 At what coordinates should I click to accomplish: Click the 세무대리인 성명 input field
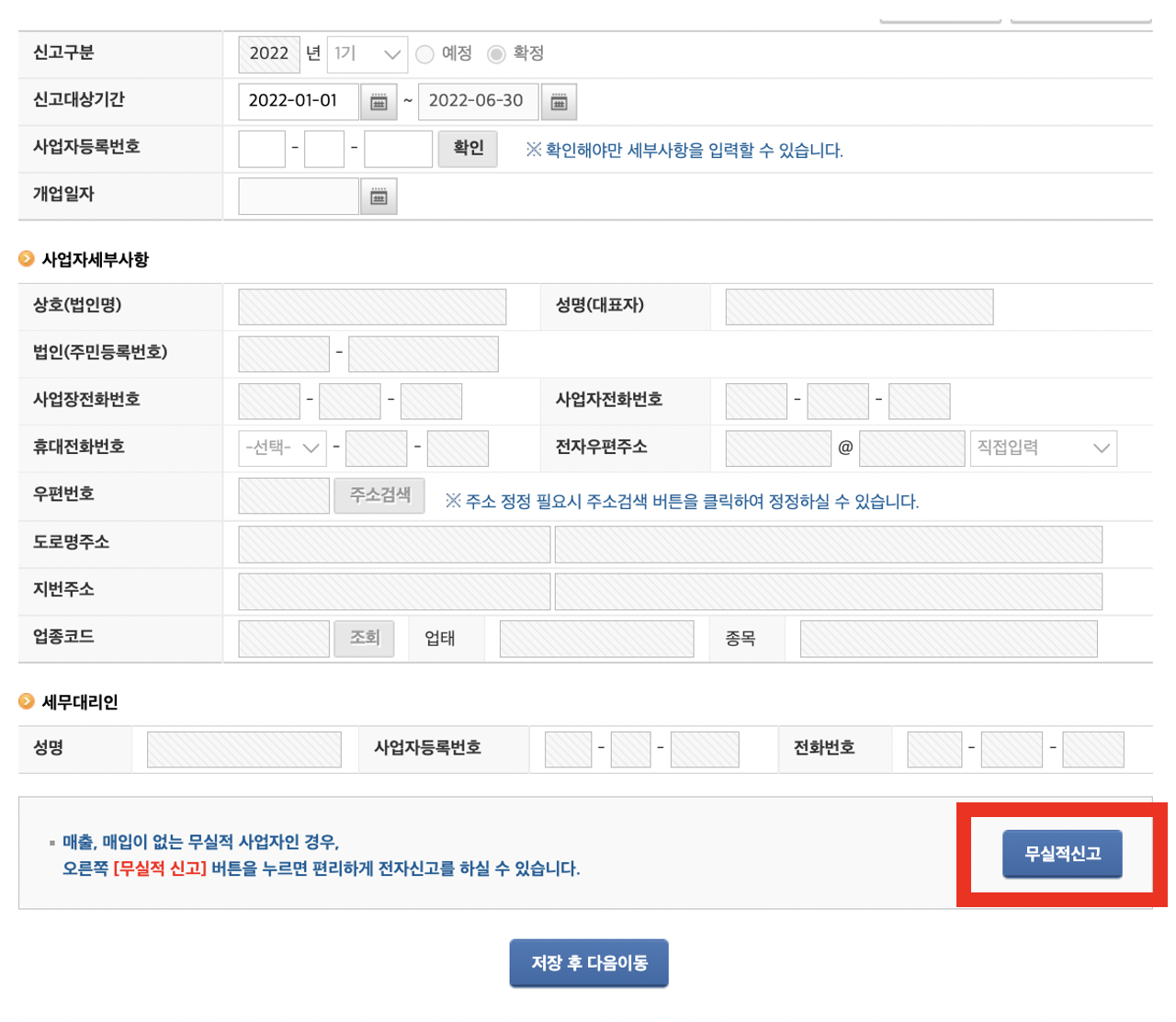click(x=243, y=749)
